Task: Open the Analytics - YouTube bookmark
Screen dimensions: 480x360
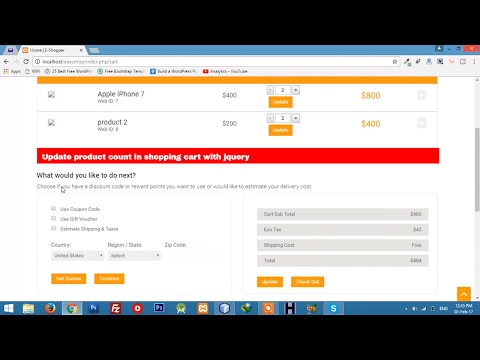Action: tap(225, 71)
